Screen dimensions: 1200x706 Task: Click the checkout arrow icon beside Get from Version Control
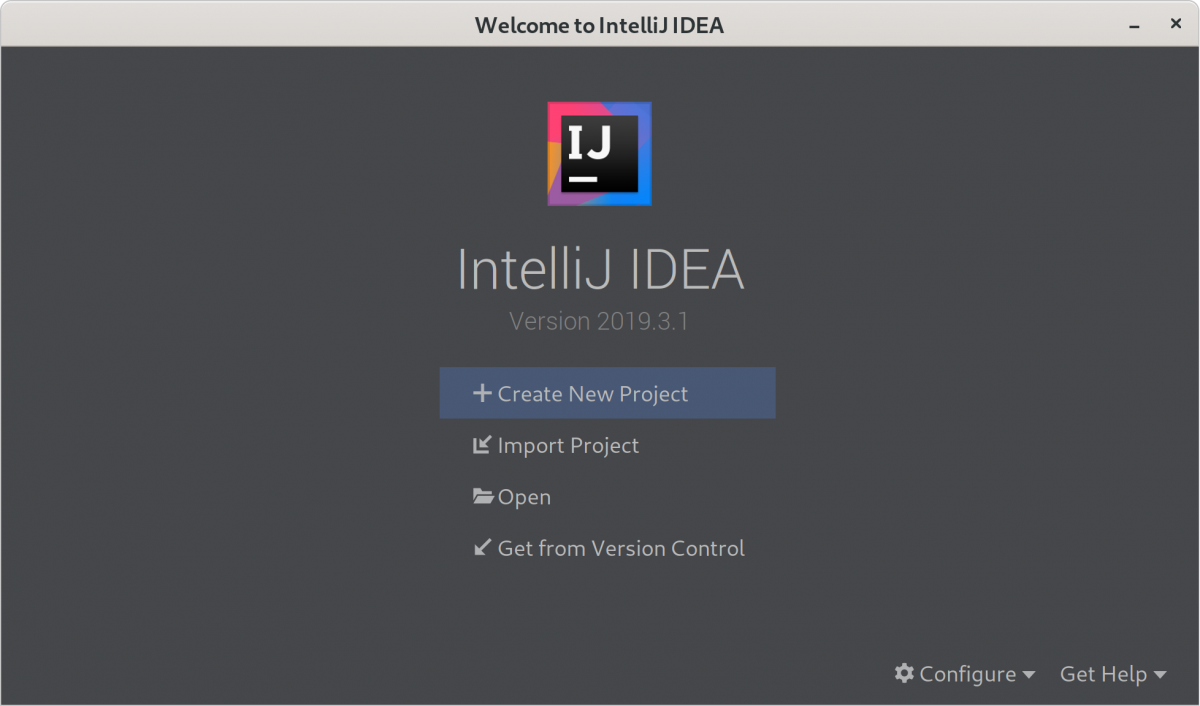click(483, 548)
